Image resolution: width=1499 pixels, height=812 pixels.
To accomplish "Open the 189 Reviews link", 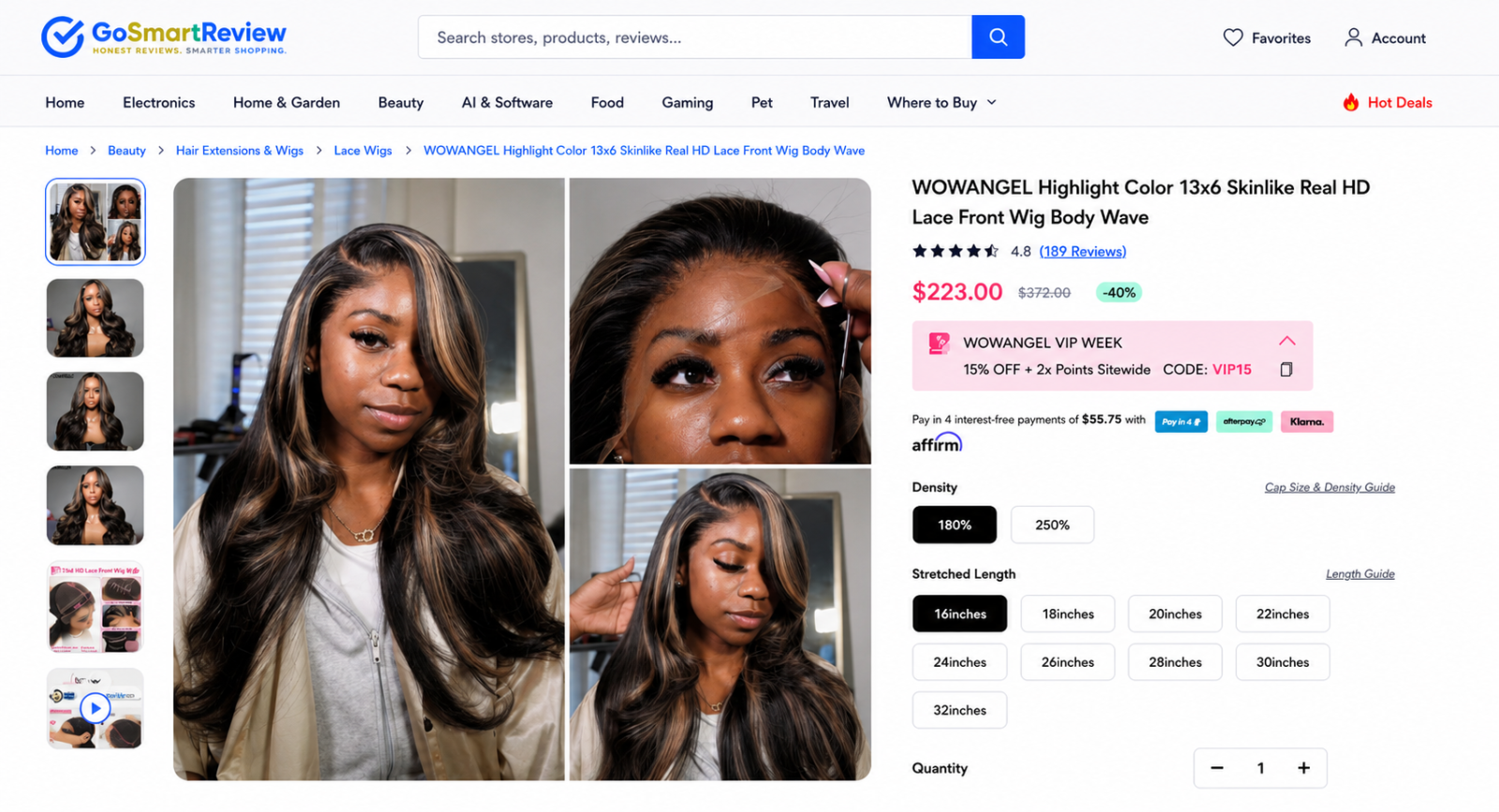I will pyautogui.click(x=1083, y=251).
